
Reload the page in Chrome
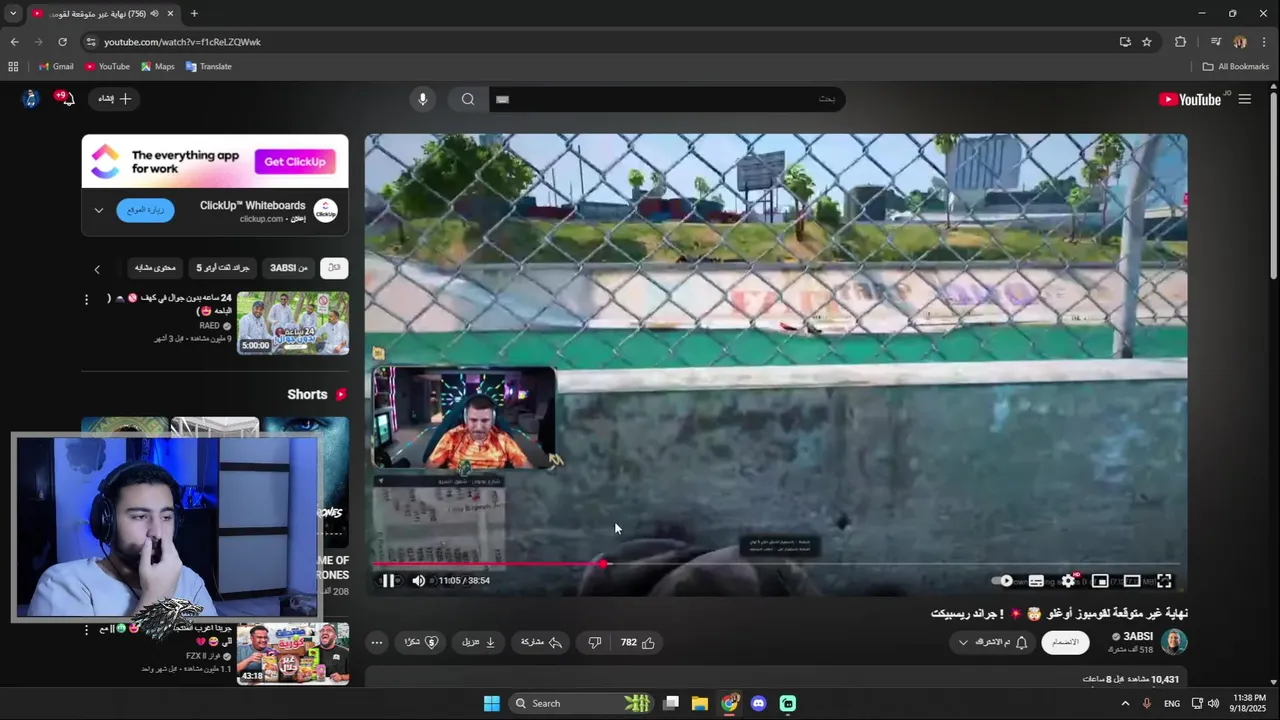62,42
